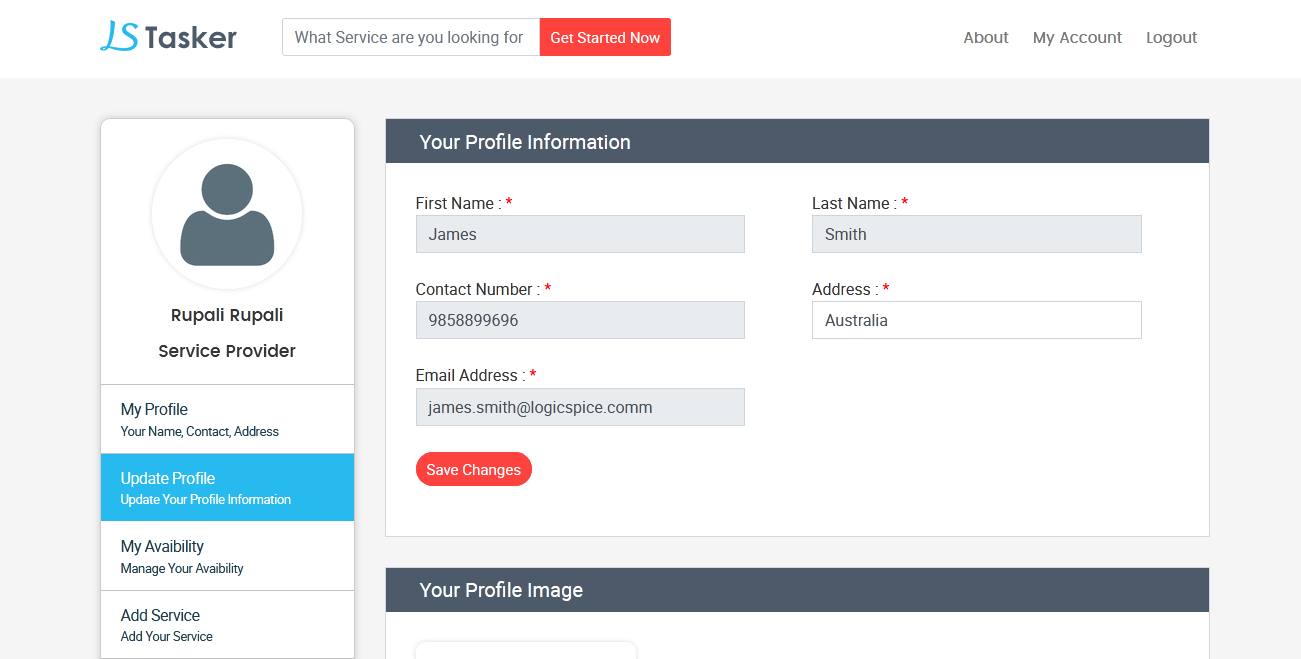Click the Logout link
Image resolution: width=1301 pixels, height=659 pixels.
(1171, 37)
